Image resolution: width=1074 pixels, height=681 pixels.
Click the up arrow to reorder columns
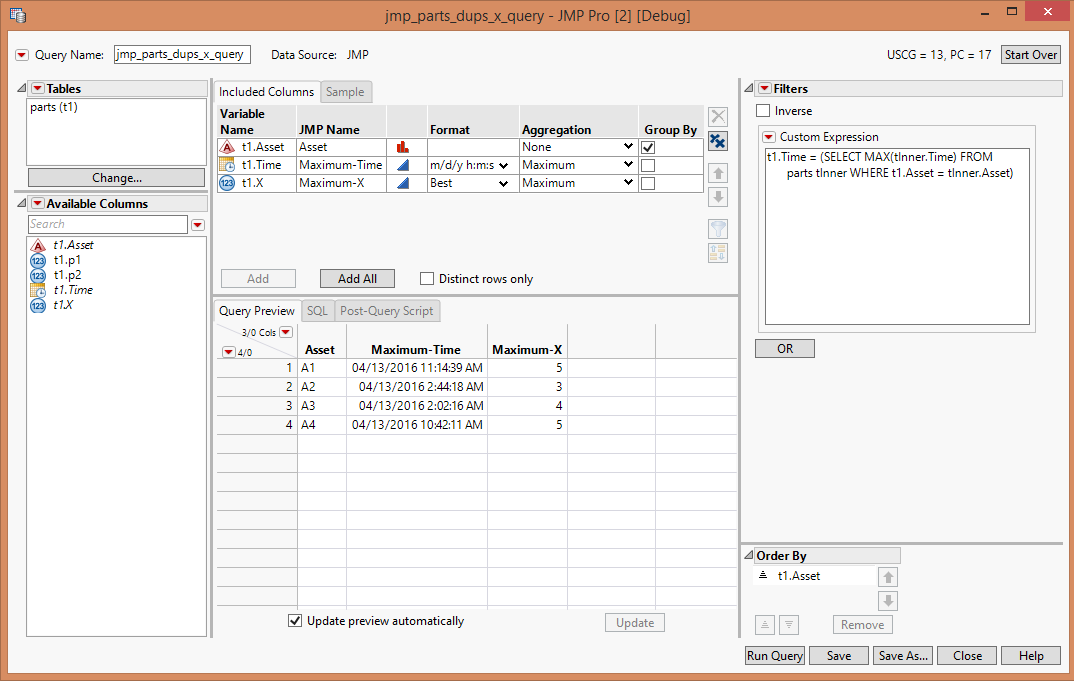click(x=717, y=172)
